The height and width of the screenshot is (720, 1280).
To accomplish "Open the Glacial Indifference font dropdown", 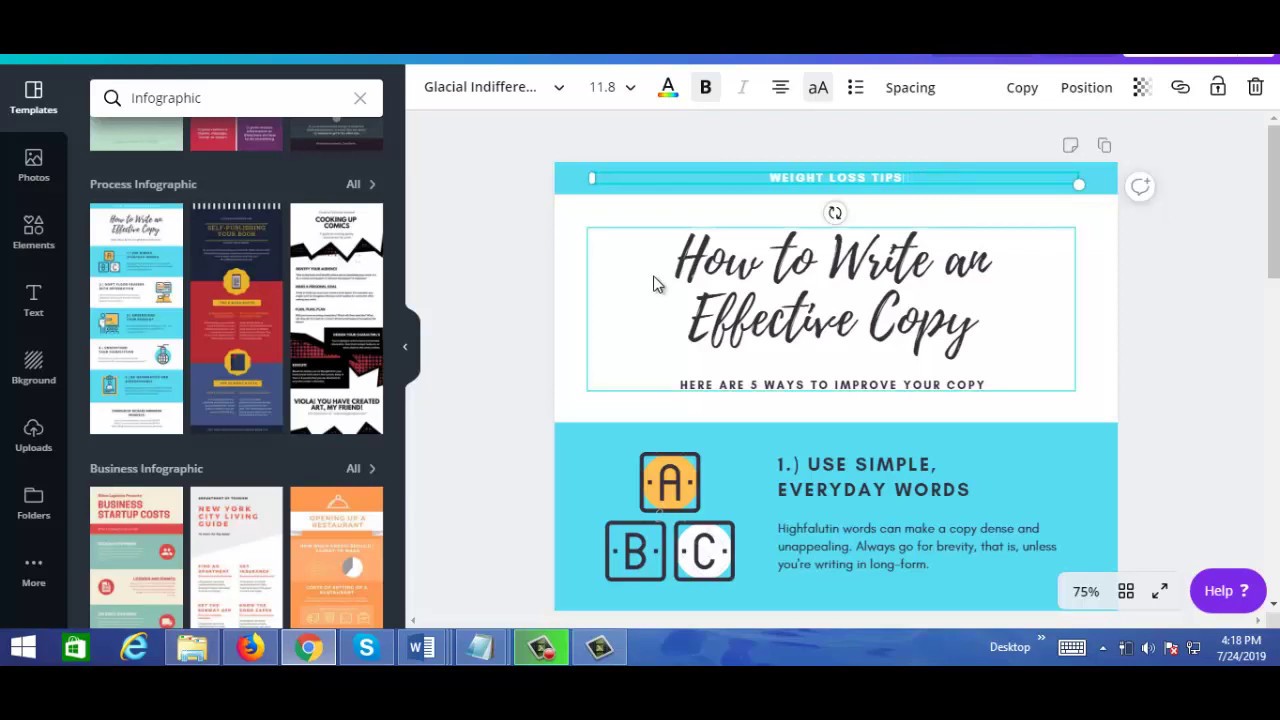I will (494, 87).
